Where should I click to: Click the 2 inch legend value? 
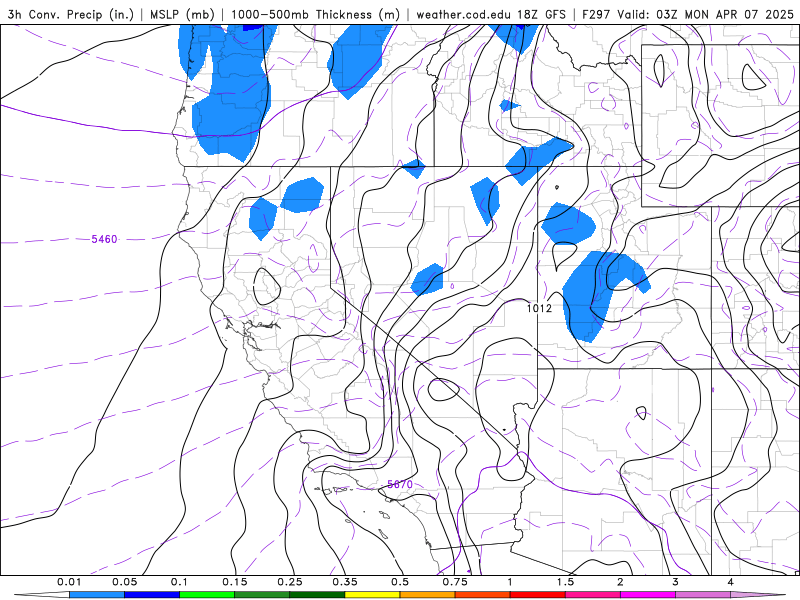click(620, 582)
